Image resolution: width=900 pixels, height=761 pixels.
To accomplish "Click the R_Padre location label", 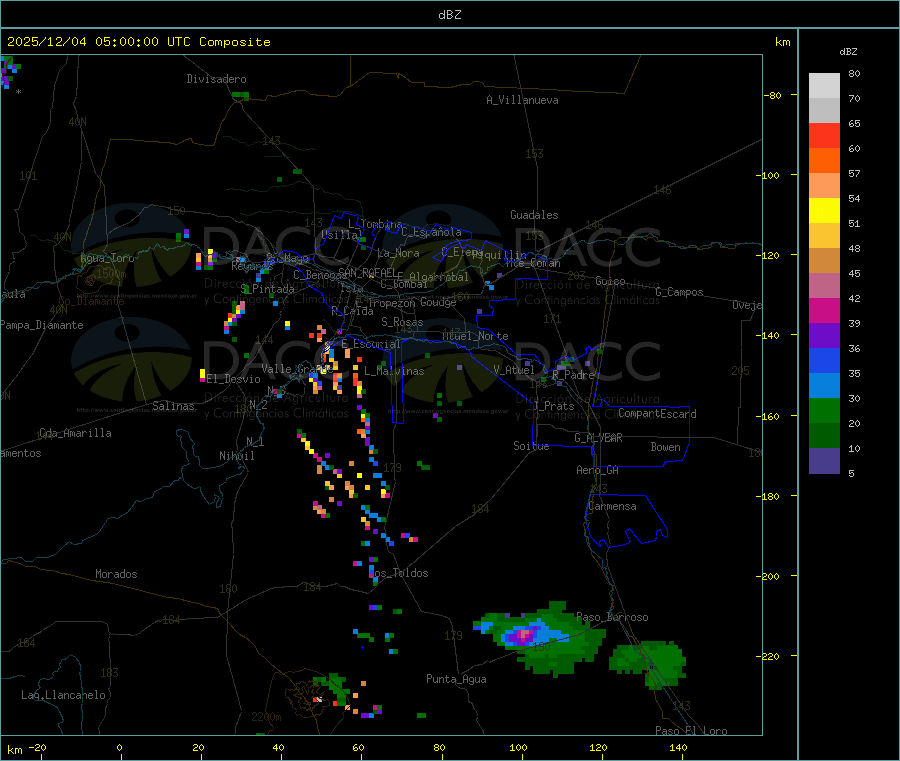I will [x=573, y=375].
